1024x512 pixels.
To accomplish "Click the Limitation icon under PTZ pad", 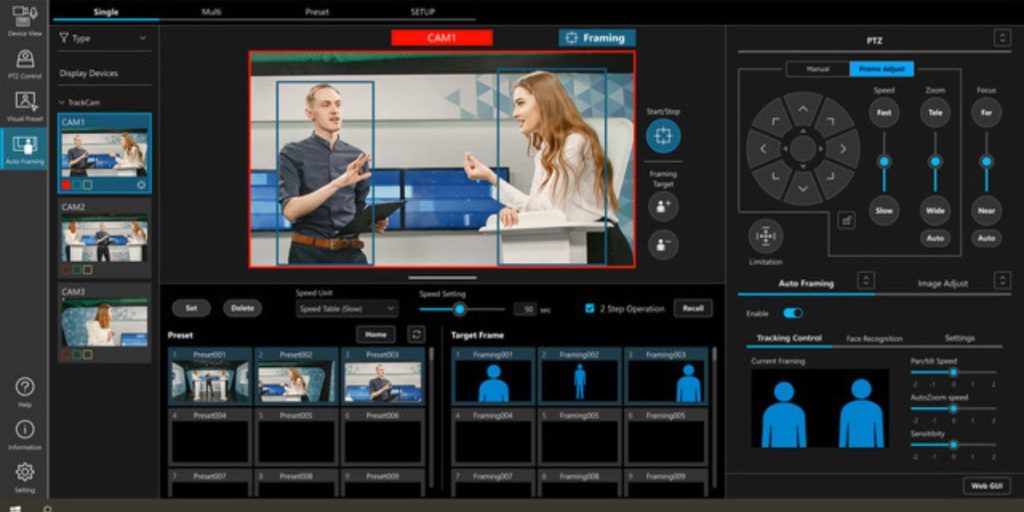I will coord(765,237).
